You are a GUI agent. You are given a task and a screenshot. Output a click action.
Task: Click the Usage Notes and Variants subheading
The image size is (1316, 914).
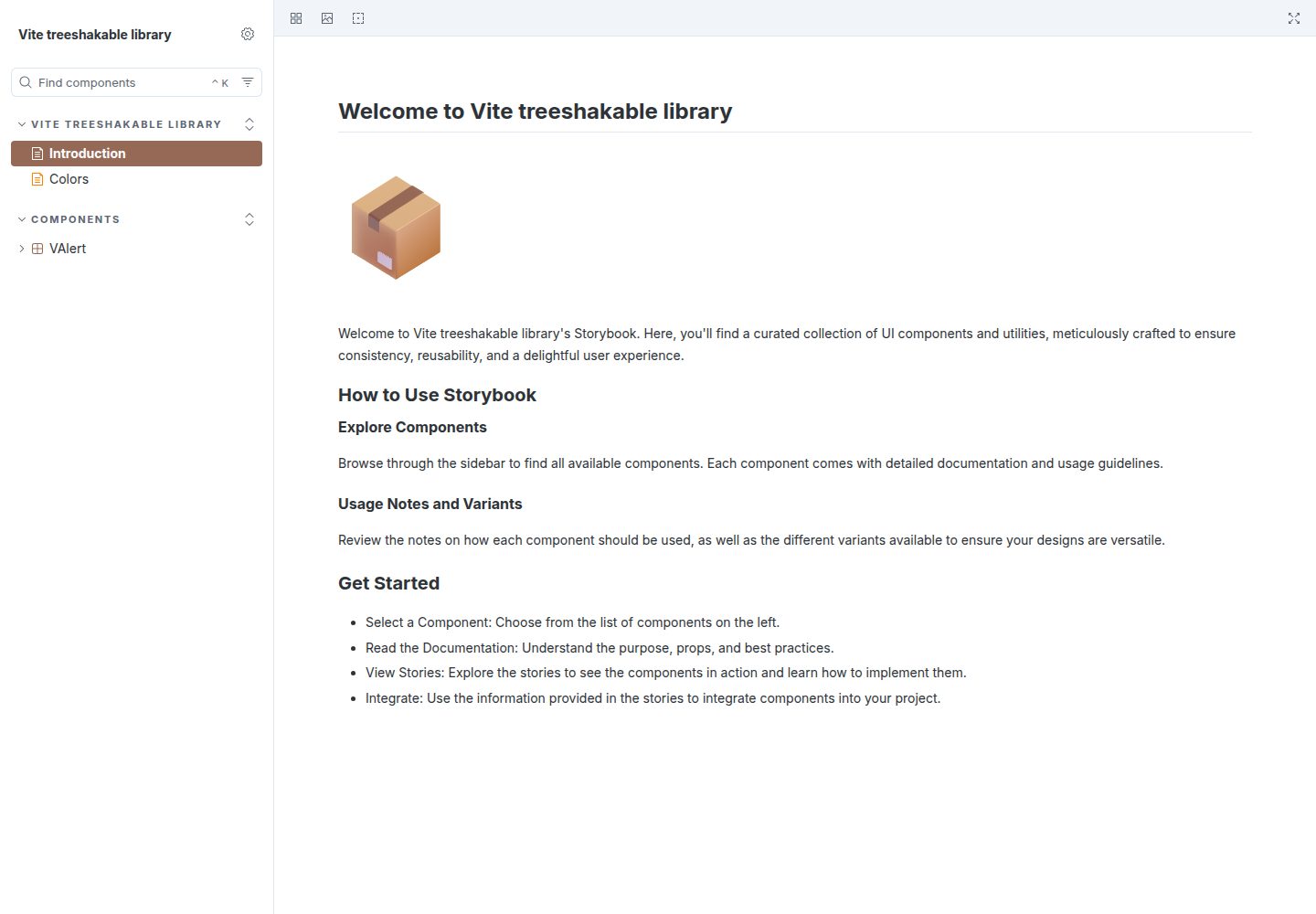[x=430, y=504]
